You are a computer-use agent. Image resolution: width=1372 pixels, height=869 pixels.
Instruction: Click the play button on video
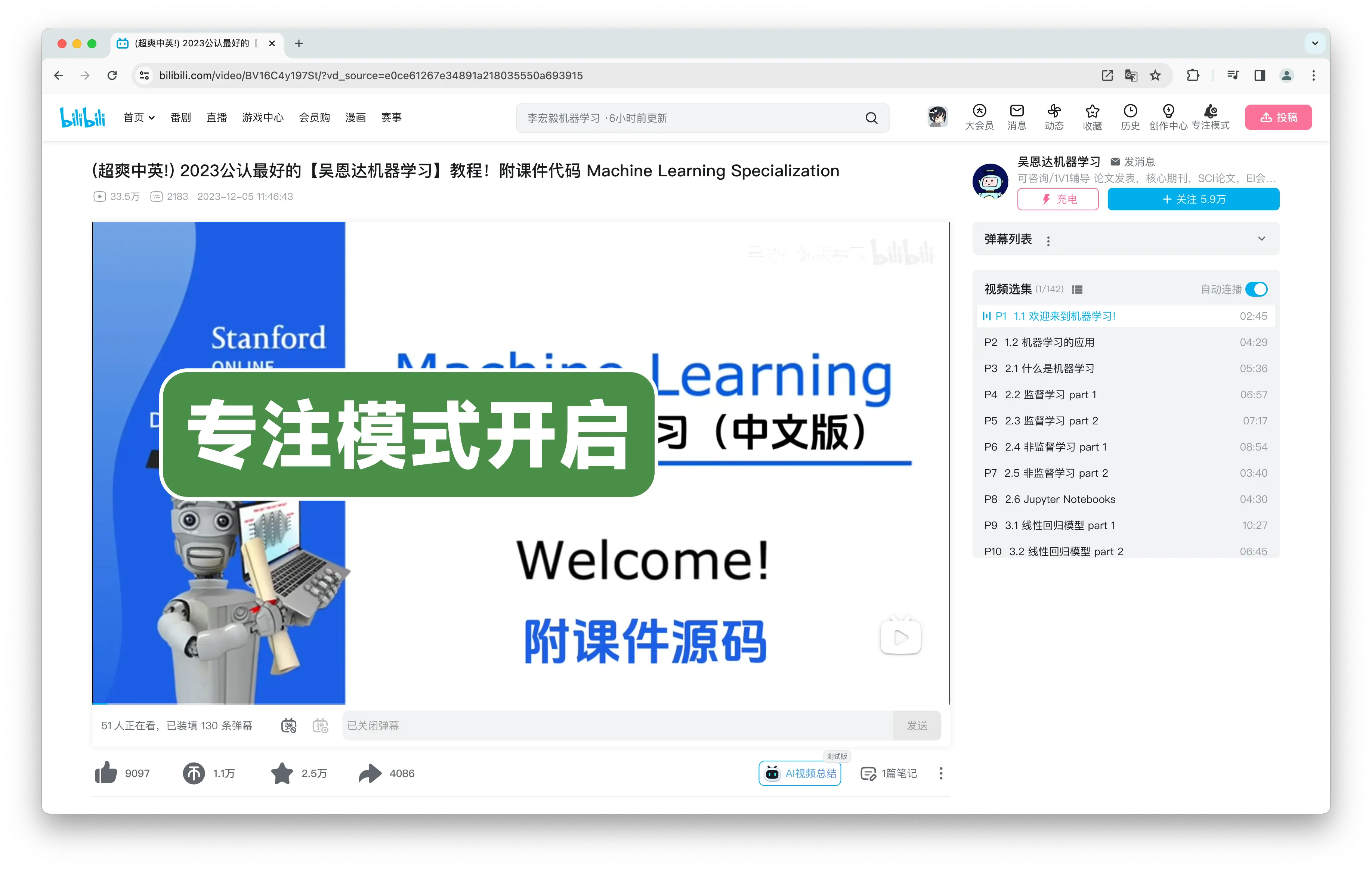pos(900,637)
